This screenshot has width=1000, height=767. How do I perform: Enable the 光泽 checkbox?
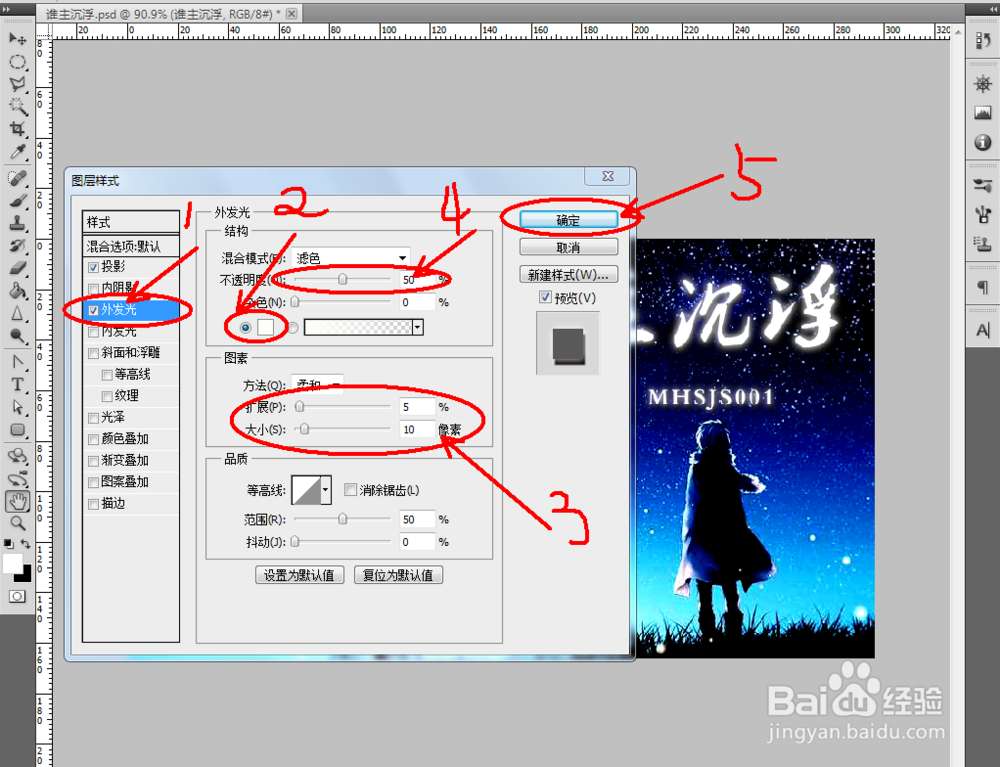pos(93,418)
